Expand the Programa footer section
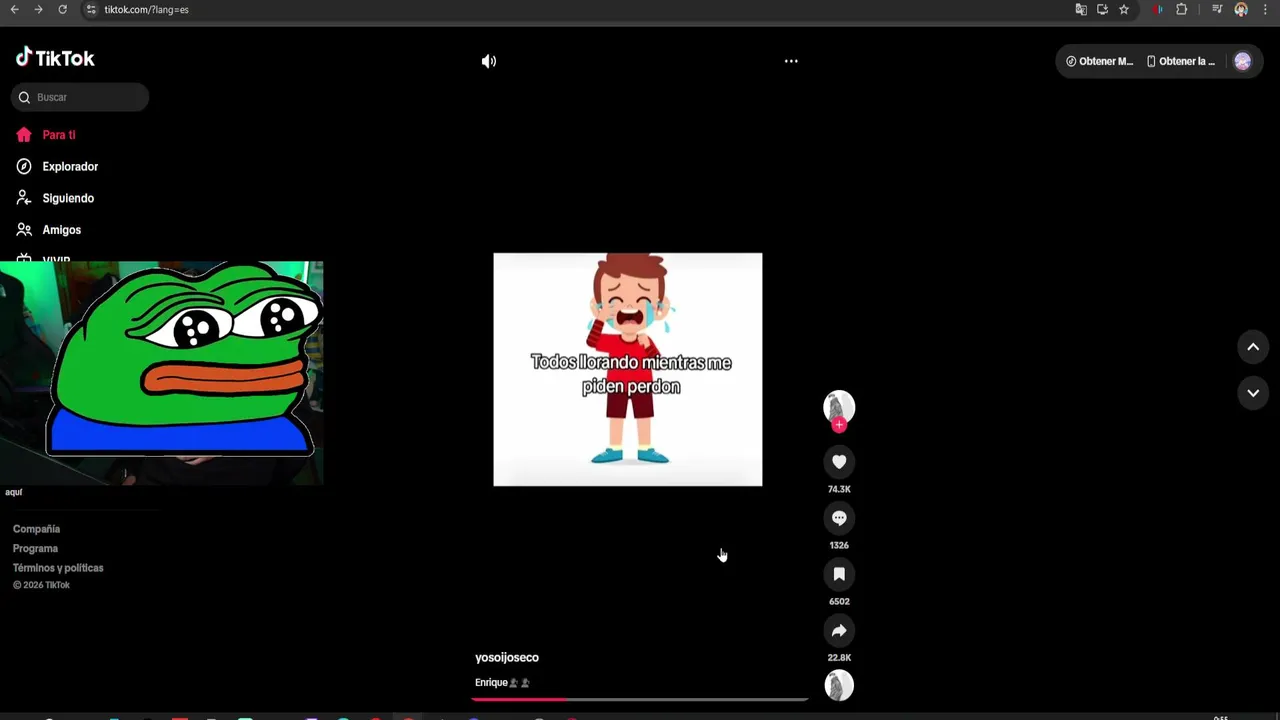Viewport: 1280px width, 720px height. 35,548
